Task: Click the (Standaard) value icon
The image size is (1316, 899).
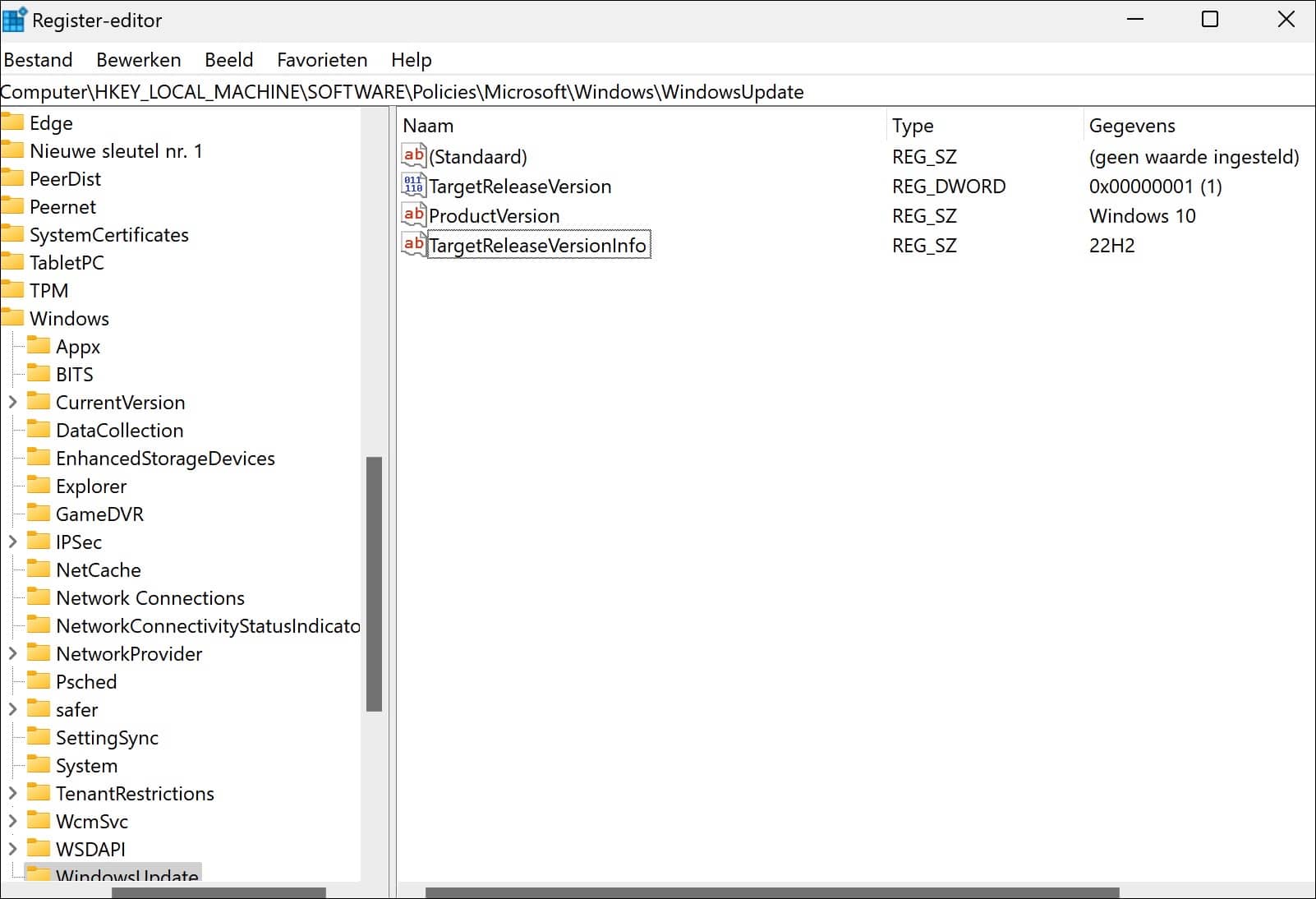Action: (x=413, y=156)
